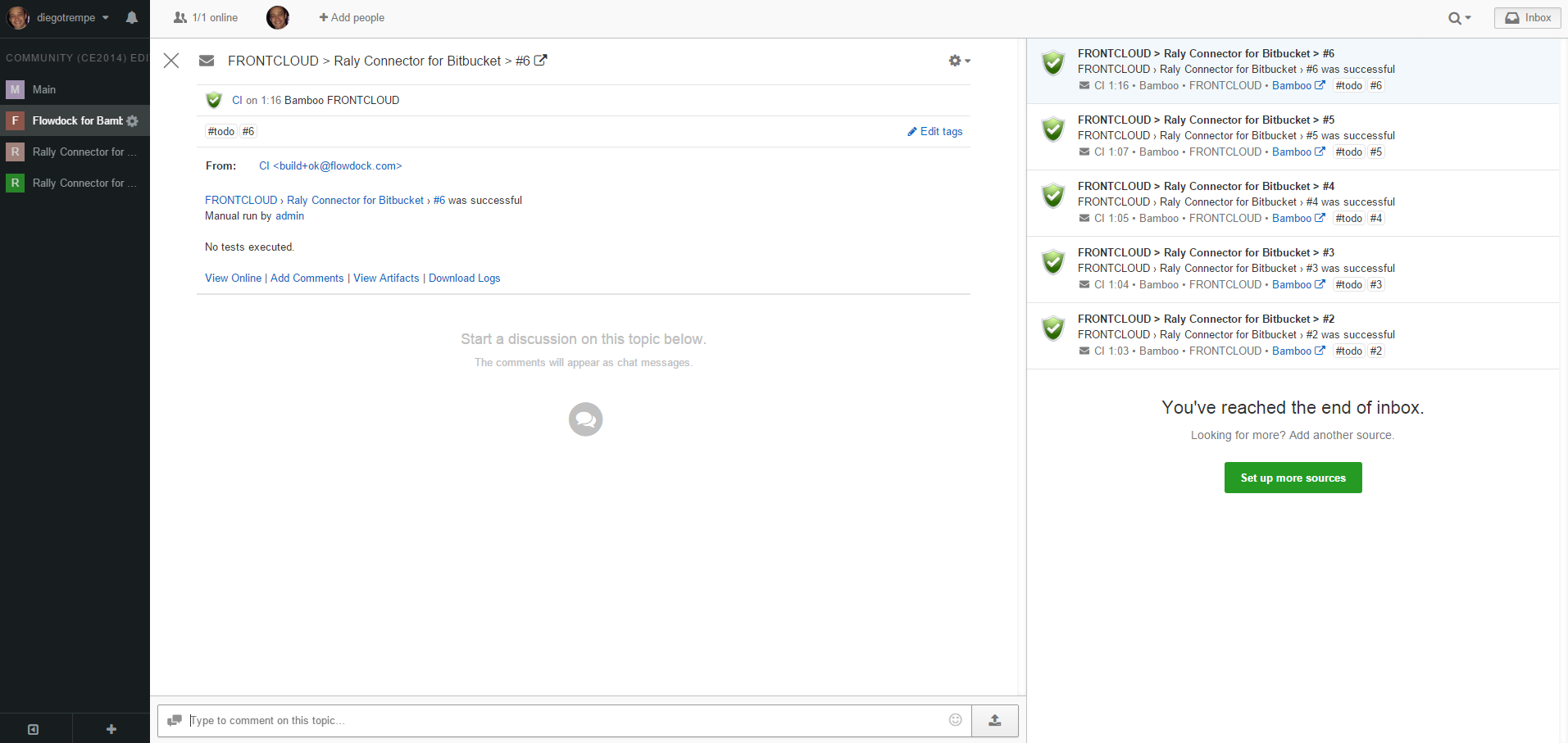Open inbox item build #2 successful
The width and height of the screenshot is (1568, 743).
[x=1293, y=336]
